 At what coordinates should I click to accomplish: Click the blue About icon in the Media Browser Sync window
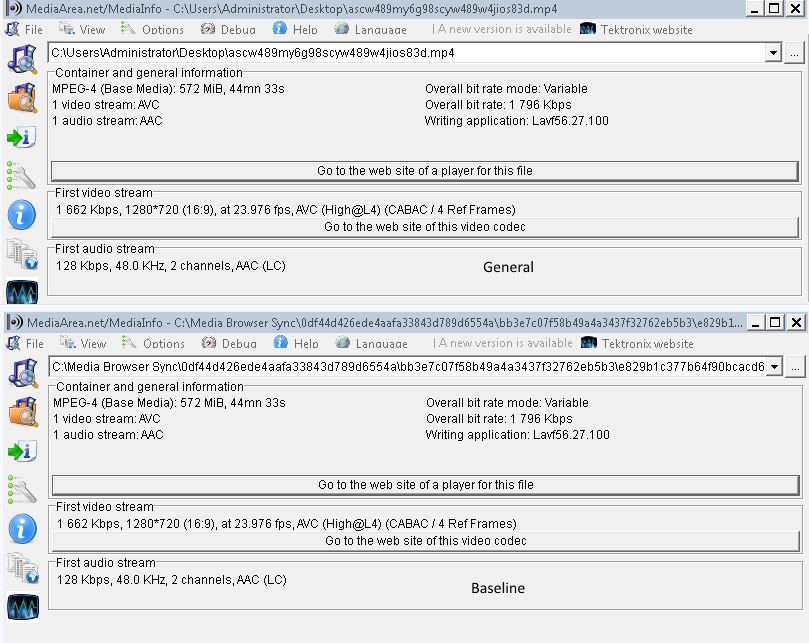23,528
